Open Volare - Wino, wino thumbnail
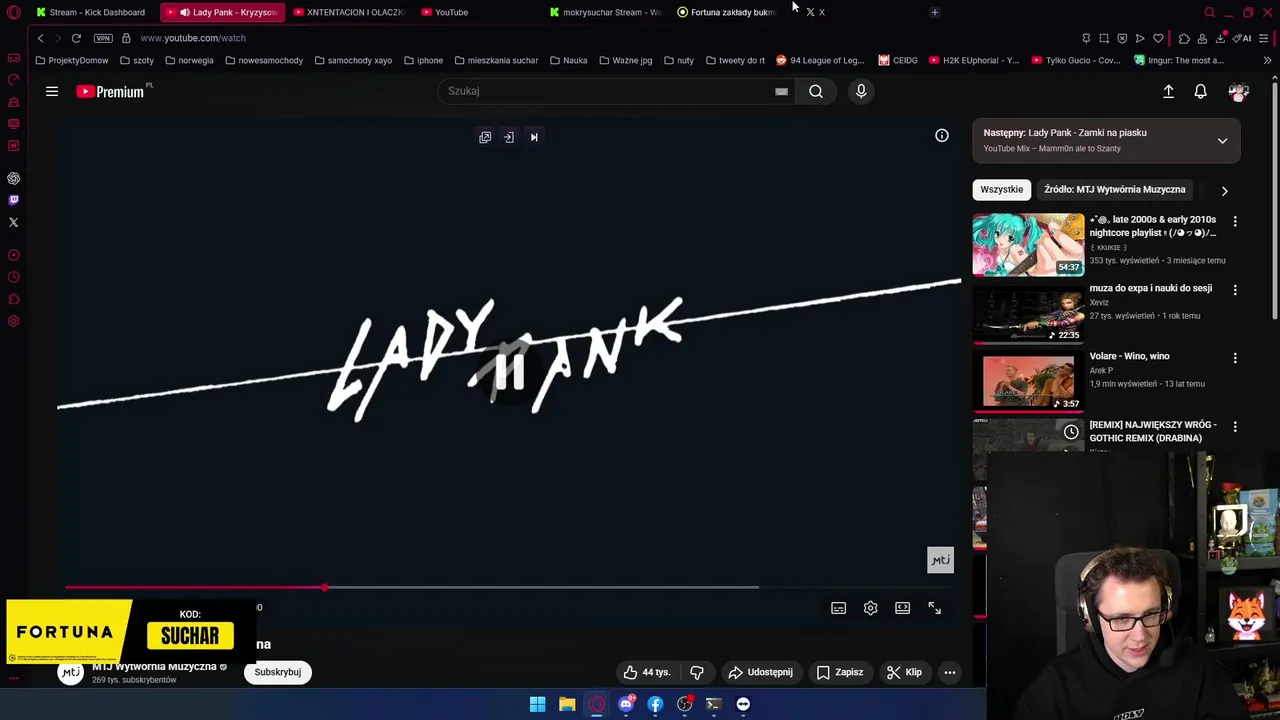1280x720 pixels. pos(1028,381)
